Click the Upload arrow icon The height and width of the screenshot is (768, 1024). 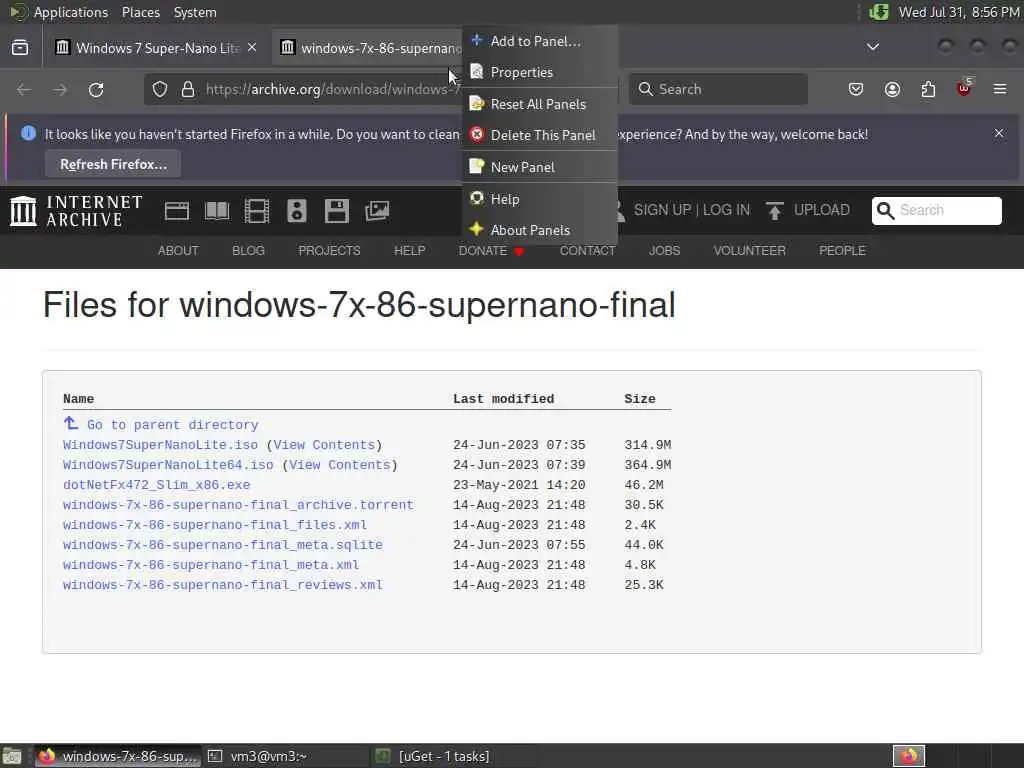[x=775, y=210]
